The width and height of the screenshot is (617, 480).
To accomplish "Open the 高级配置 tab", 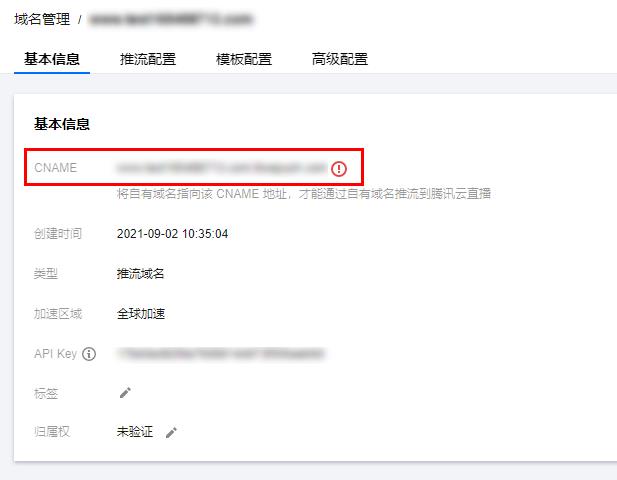I will [x=340, y=59].
